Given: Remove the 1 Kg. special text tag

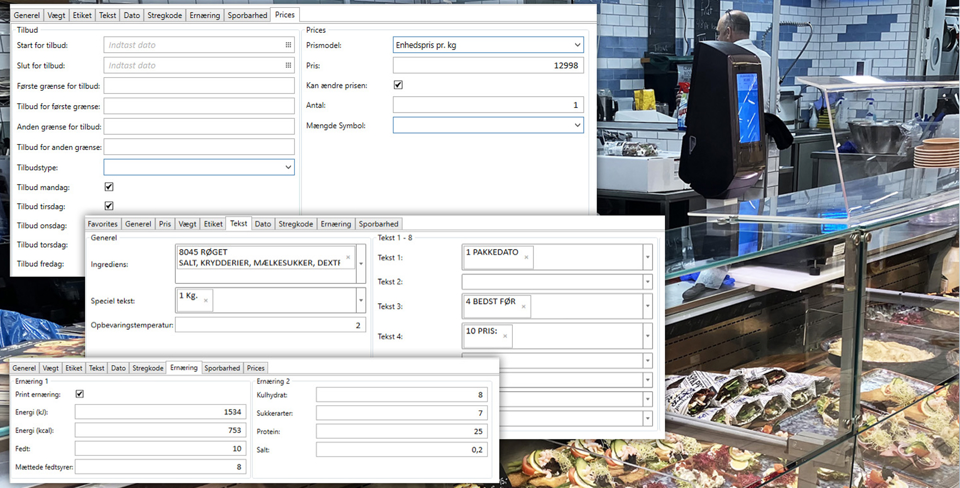Looking at the screenshot, I should click(x=205, y=300).
